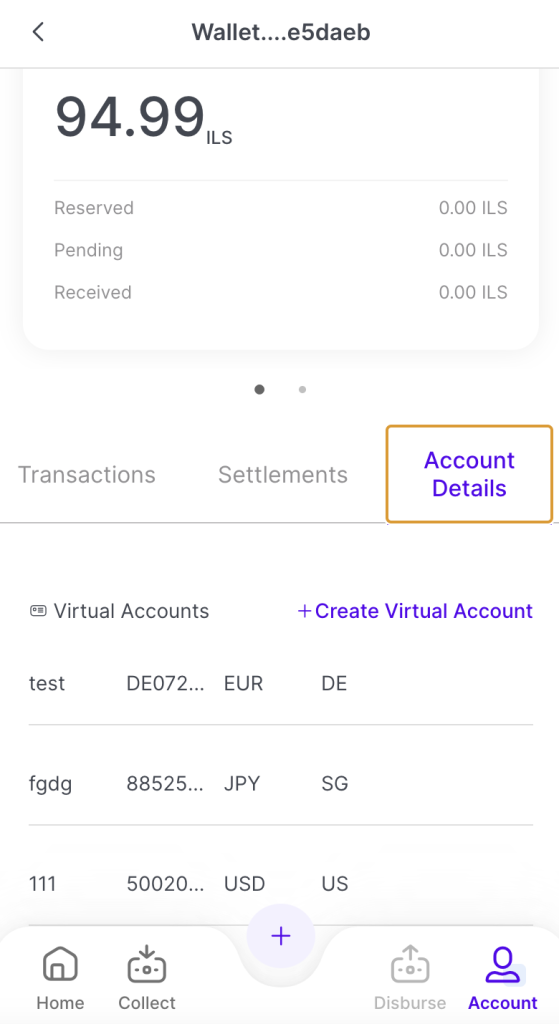Image resolution: width=559 pixels, height=1024 pixels.
Task: Open the test EUR virtual account row
Action: (281, 684)
